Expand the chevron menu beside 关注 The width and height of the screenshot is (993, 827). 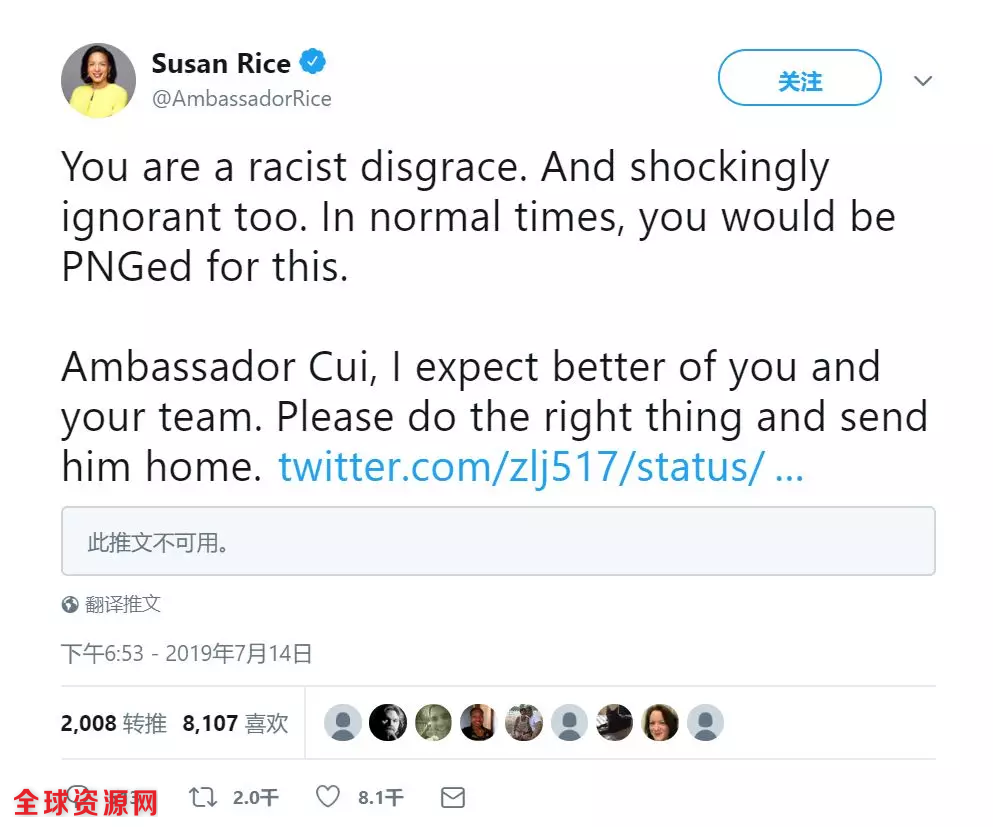(923, 81)
